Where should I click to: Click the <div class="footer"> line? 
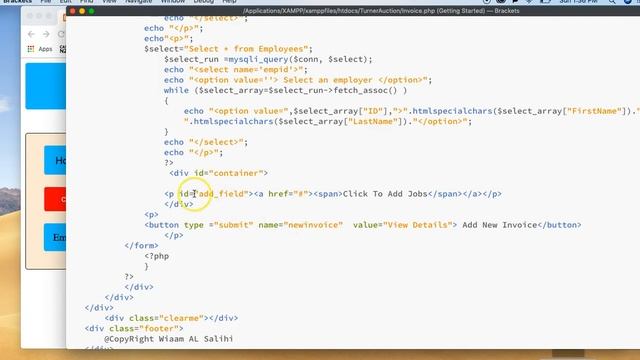(134, 329)
